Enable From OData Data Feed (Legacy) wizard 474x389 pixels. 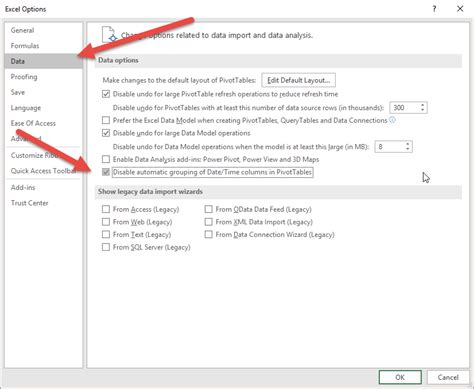[x=209, y=209]
